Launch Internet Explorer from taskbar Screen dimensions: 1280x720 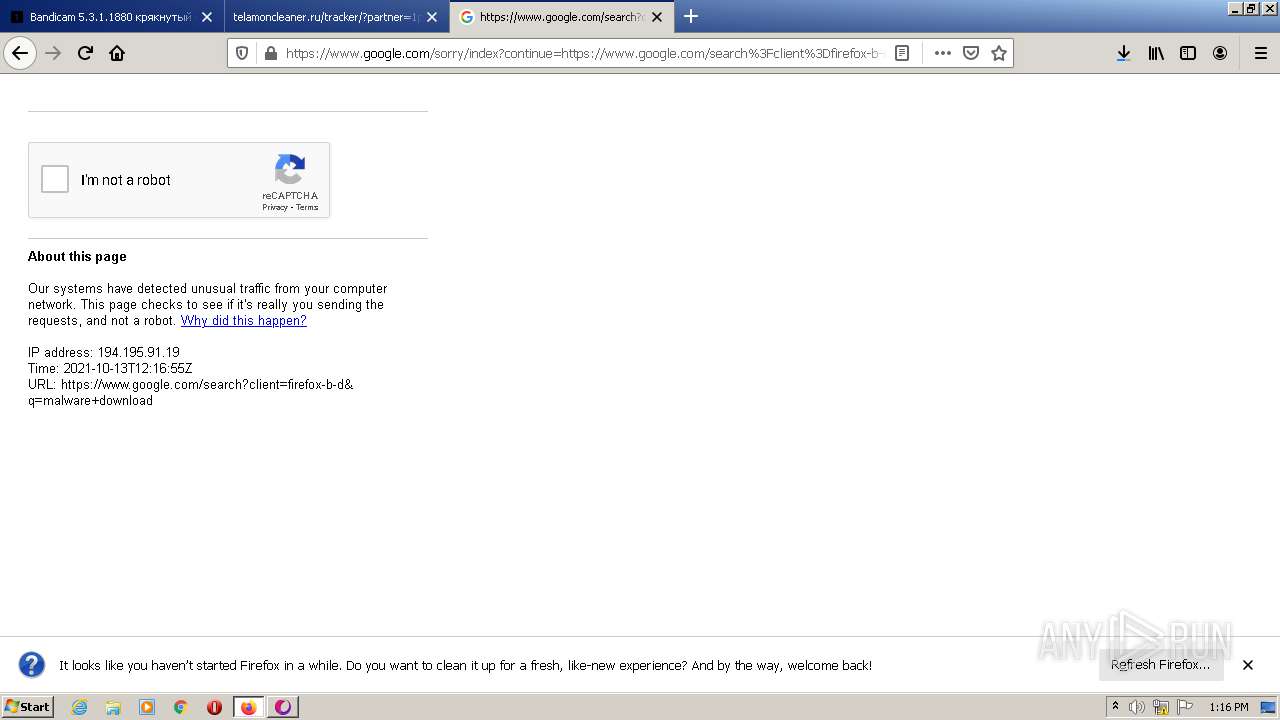pyautogui.click(x=79, y=707)
